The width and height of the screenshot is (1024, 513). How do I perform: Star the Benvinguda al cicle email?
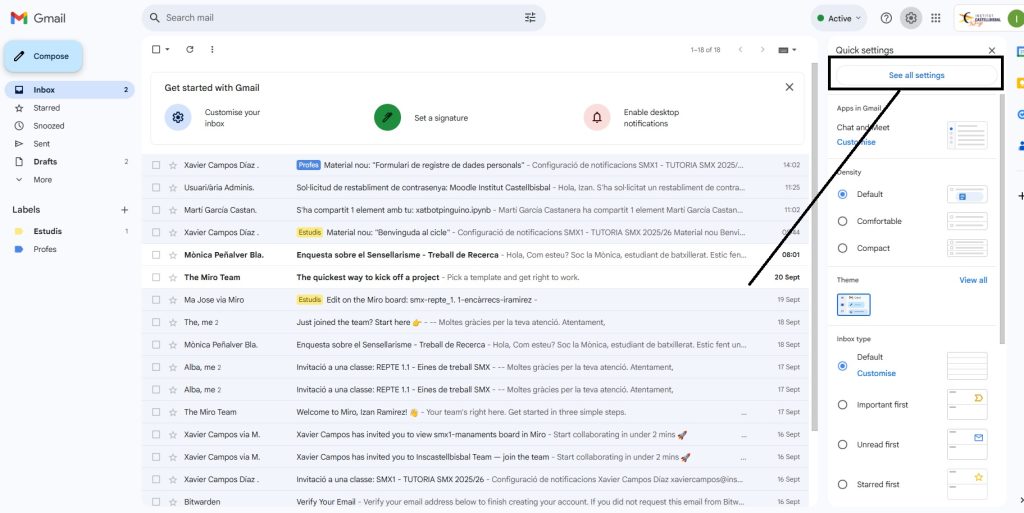173,232
